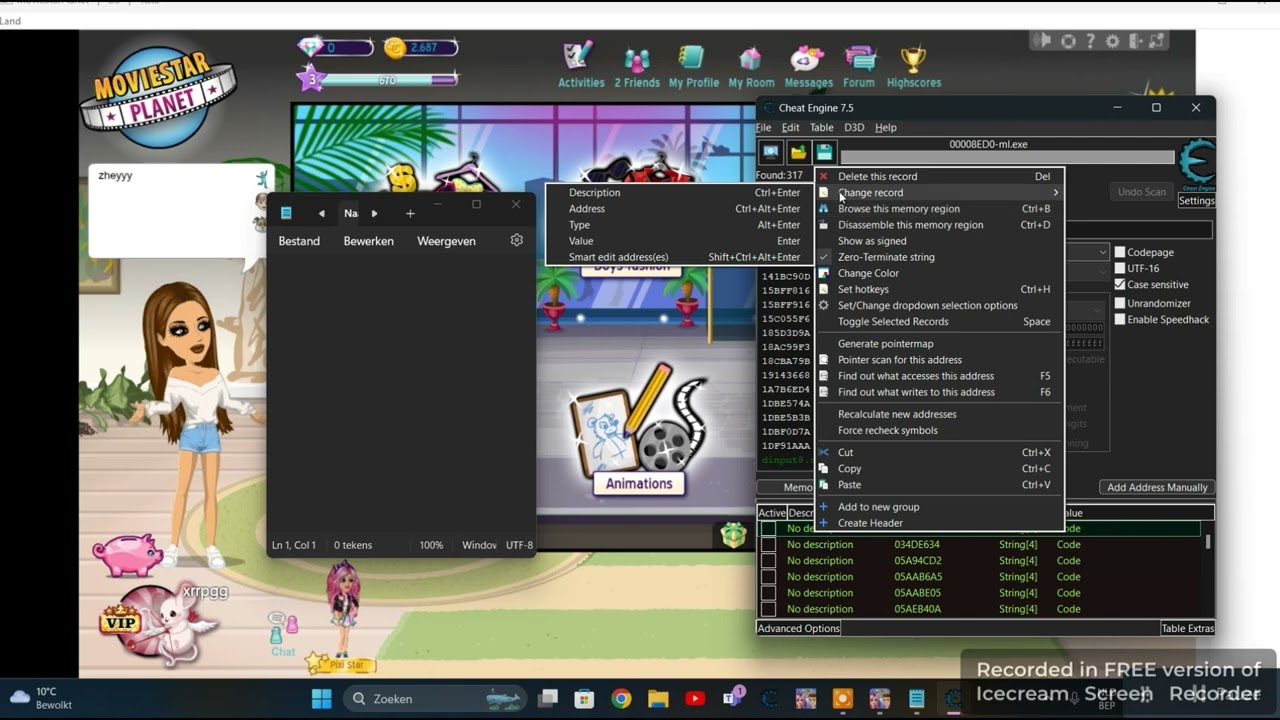This screenshot has height=720, width=1280.
Task: Choose Add to new group
Action: tap(939, 507)
